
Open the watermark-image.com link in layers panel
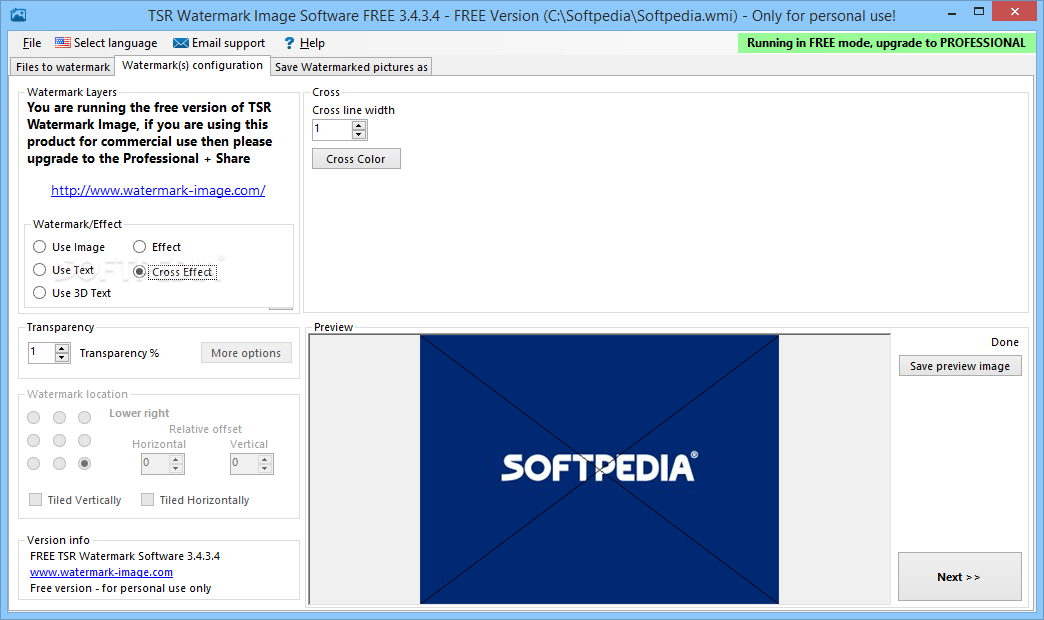tap(158, 190)
